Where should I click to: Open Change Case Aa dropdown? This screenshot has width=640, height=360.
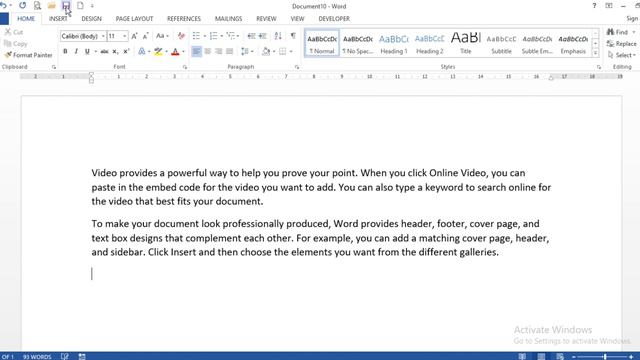167,36
